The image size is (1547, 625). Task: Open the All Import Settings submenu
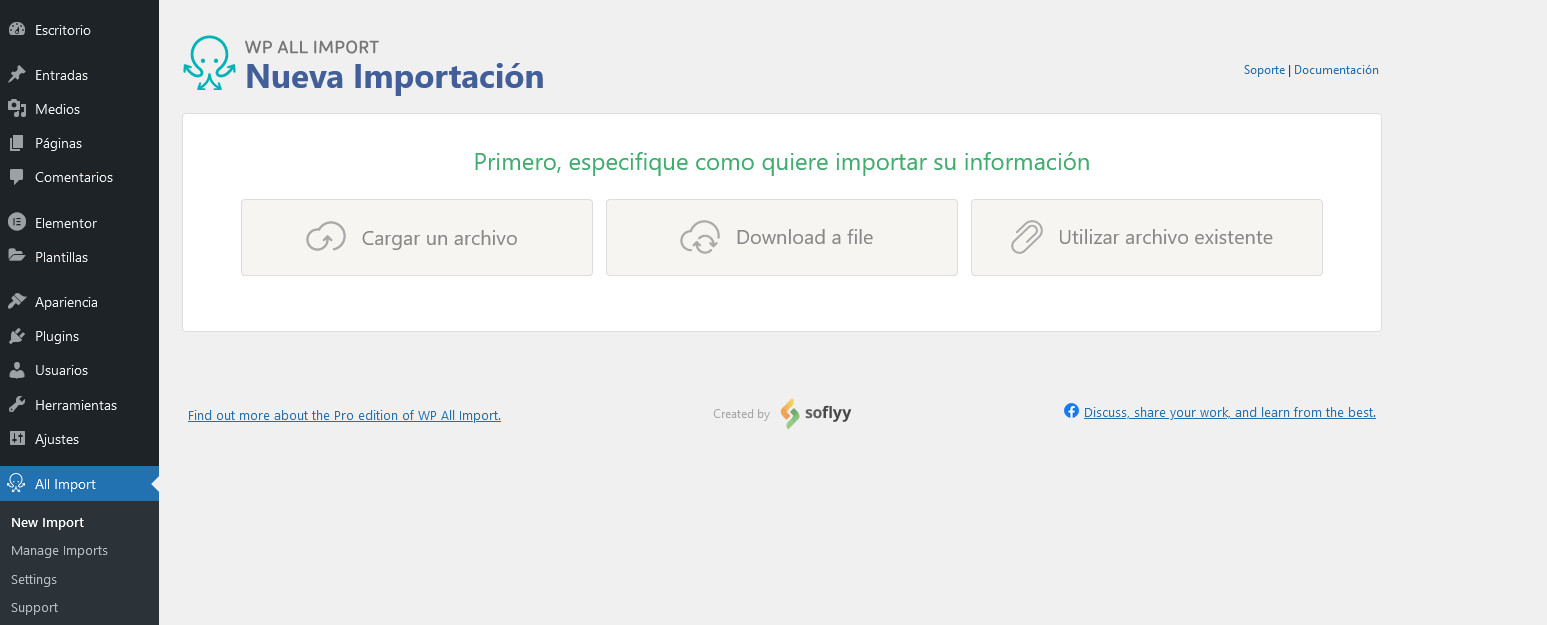tap(34, 580)
